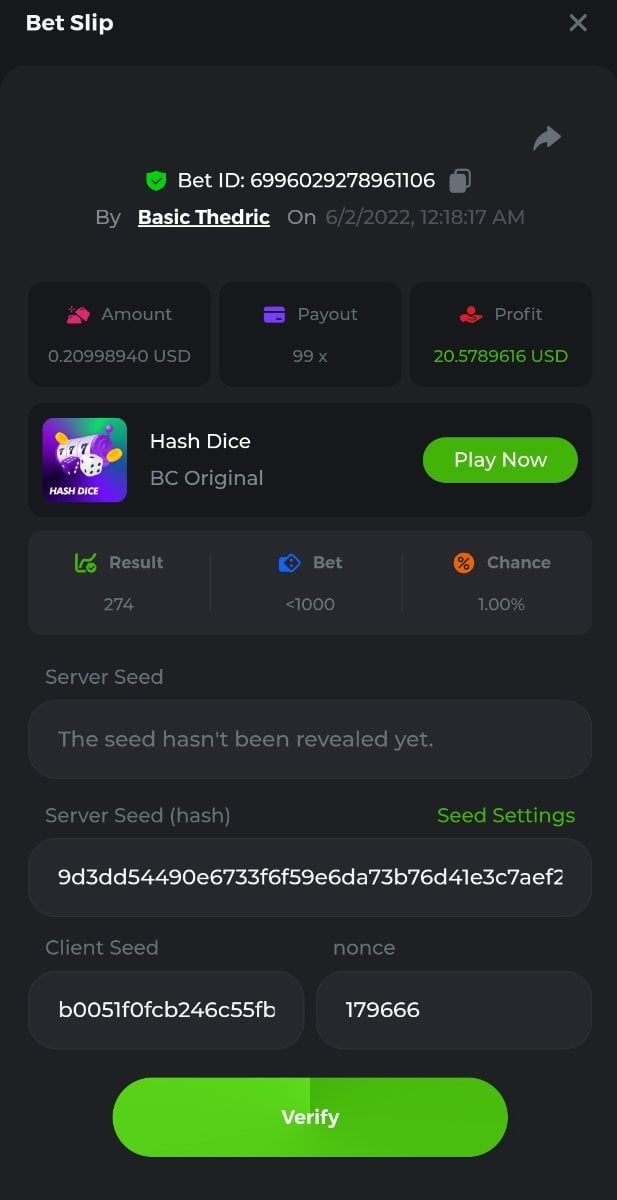Click the red Profit hand icon

point(471,314)
